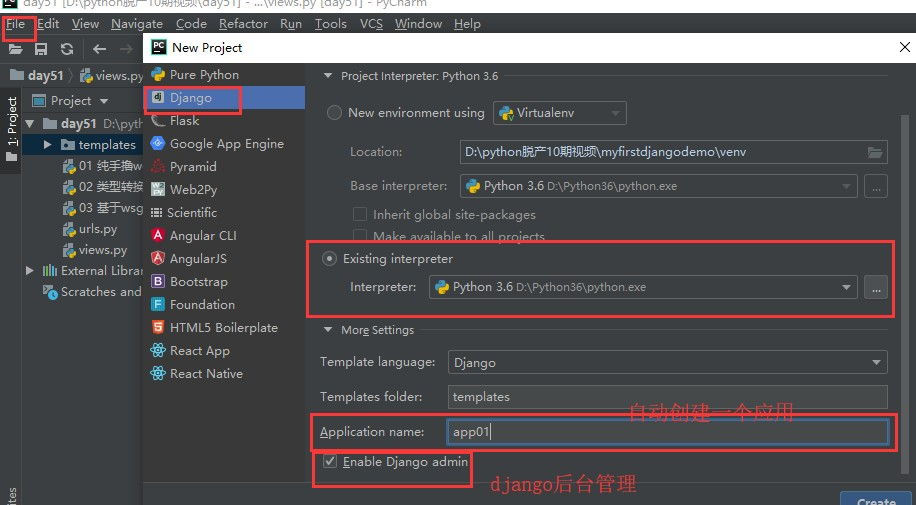The width and height of the screenshot is (916, 505).
Task: Click the urls.py file in project tree
Action: point(89,229)
